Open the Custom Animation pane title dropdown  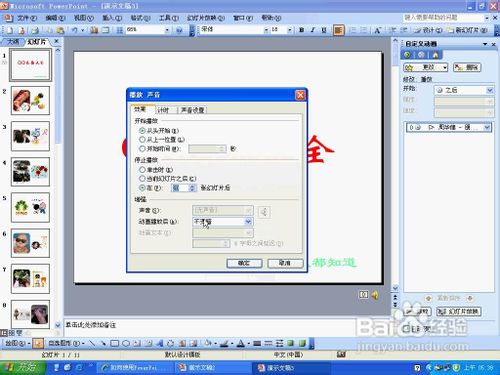click(x=485, y=44)
